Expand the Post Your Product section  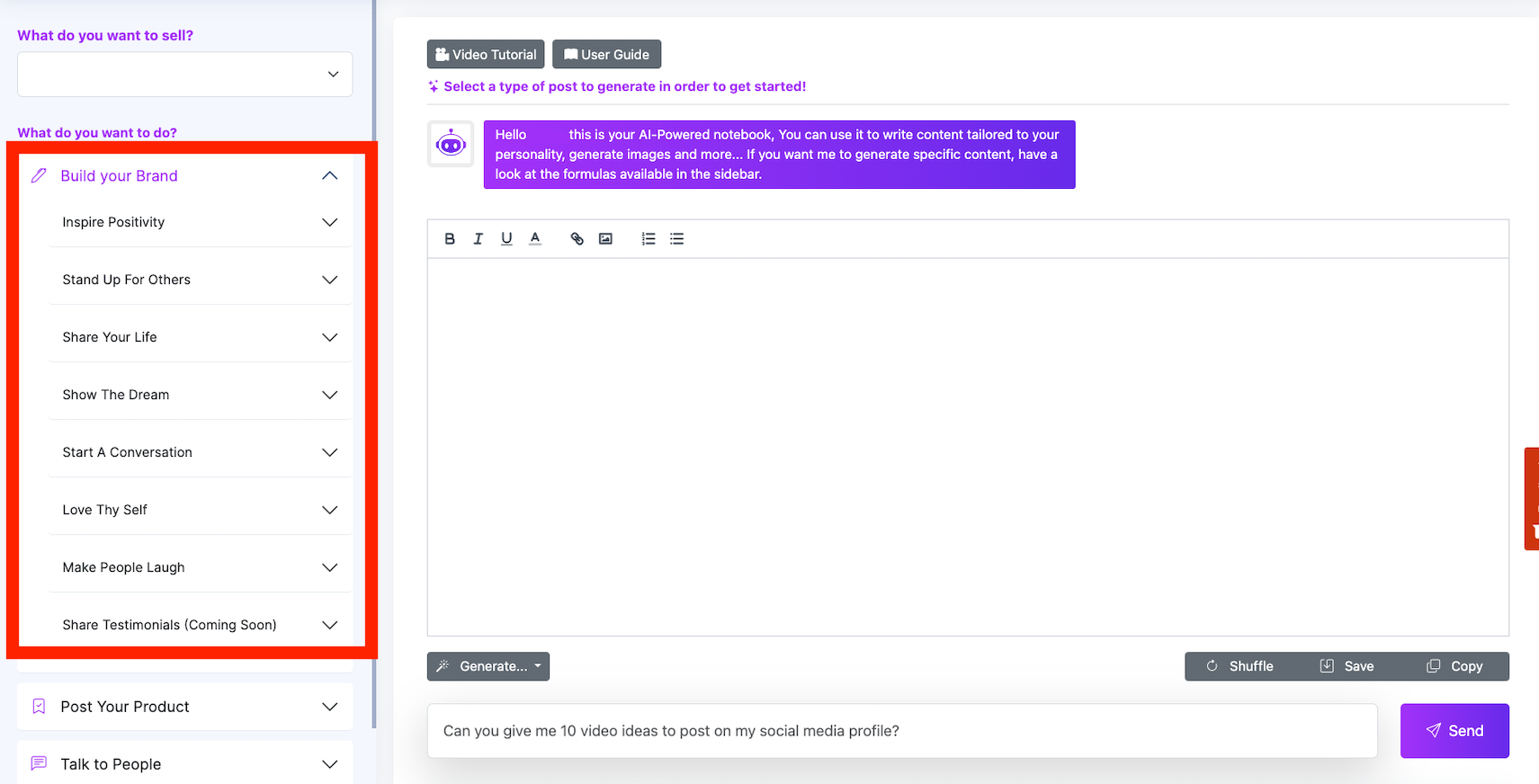click(184, 707)
